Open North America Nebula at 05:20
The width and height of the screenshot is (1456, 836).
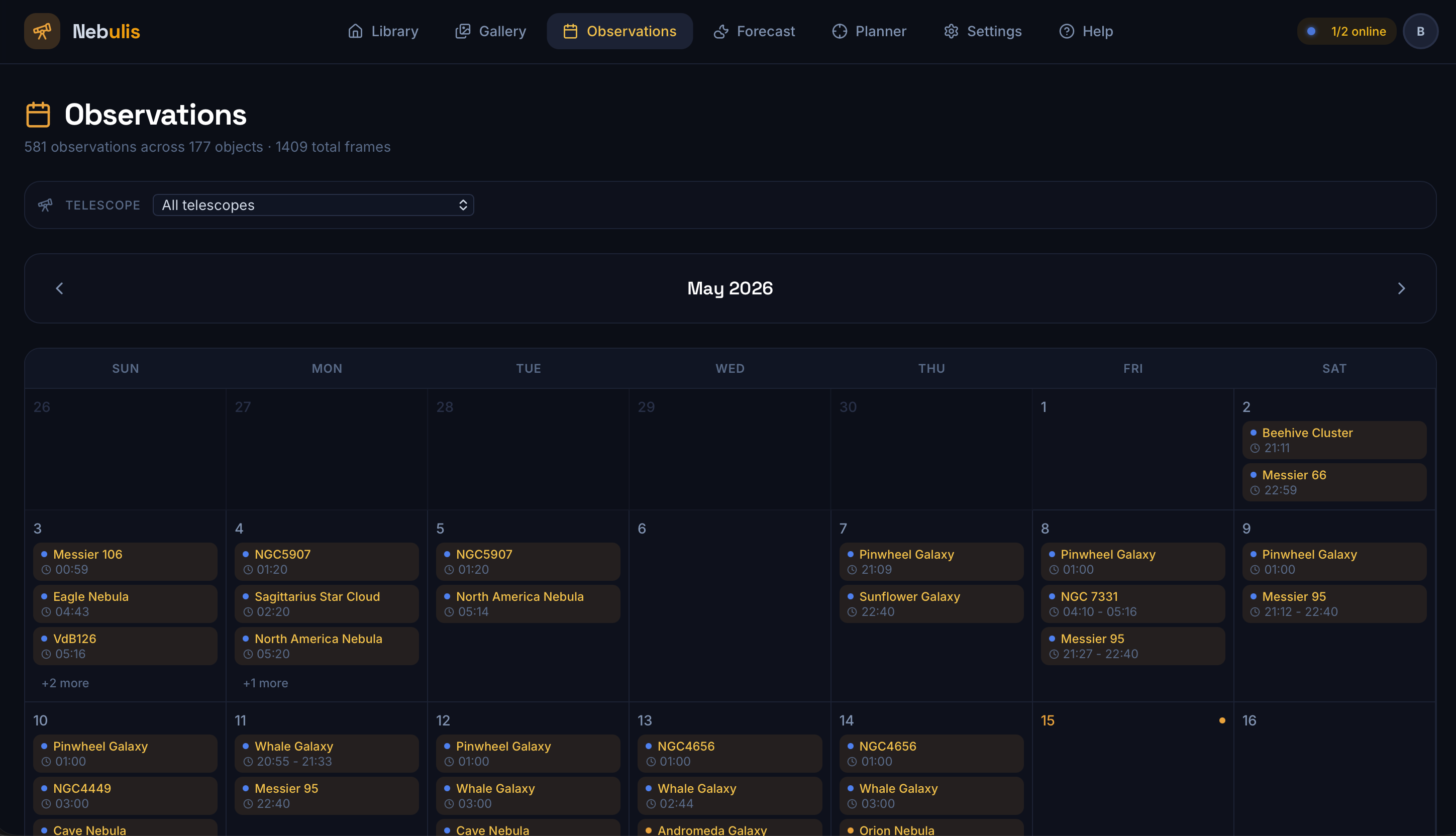(327, 646)
